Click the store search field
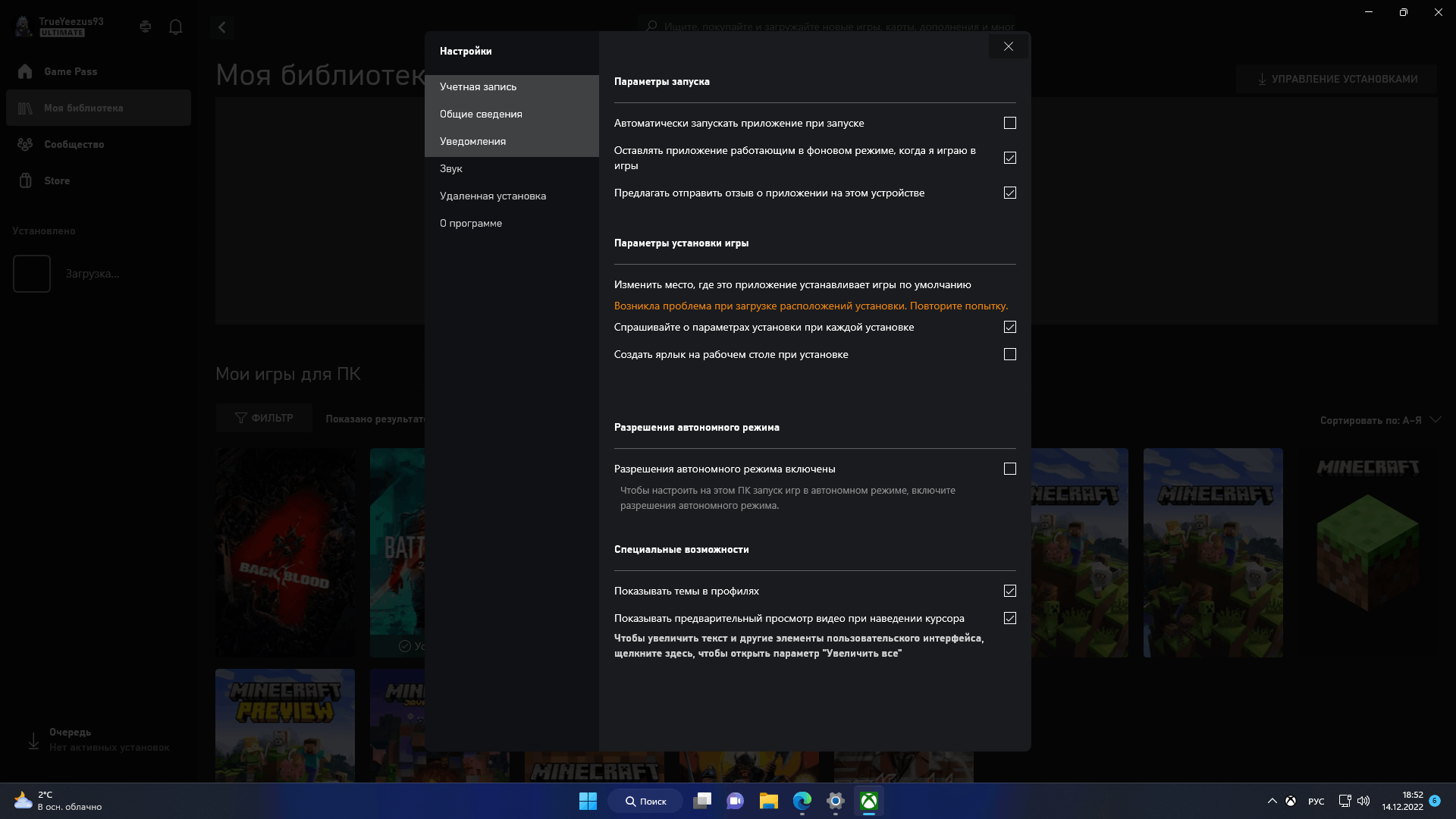This screenshot has height=819, width=1456. (x=827, y=27)
